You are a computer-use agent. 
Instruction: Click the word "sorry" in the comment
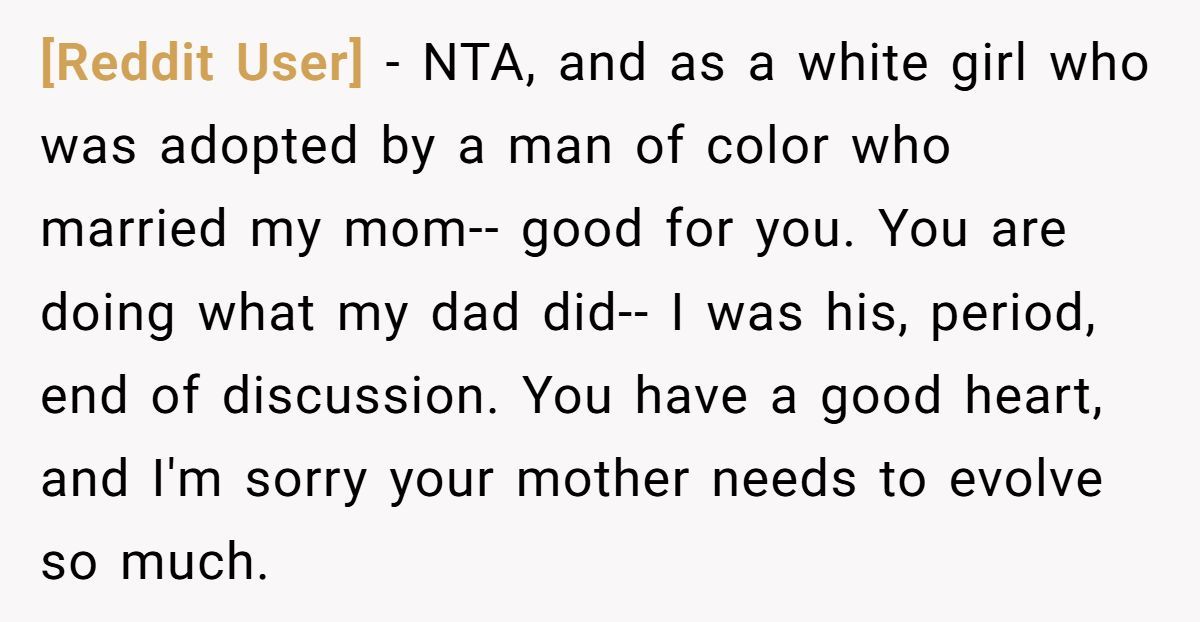[x=308, y=479]
